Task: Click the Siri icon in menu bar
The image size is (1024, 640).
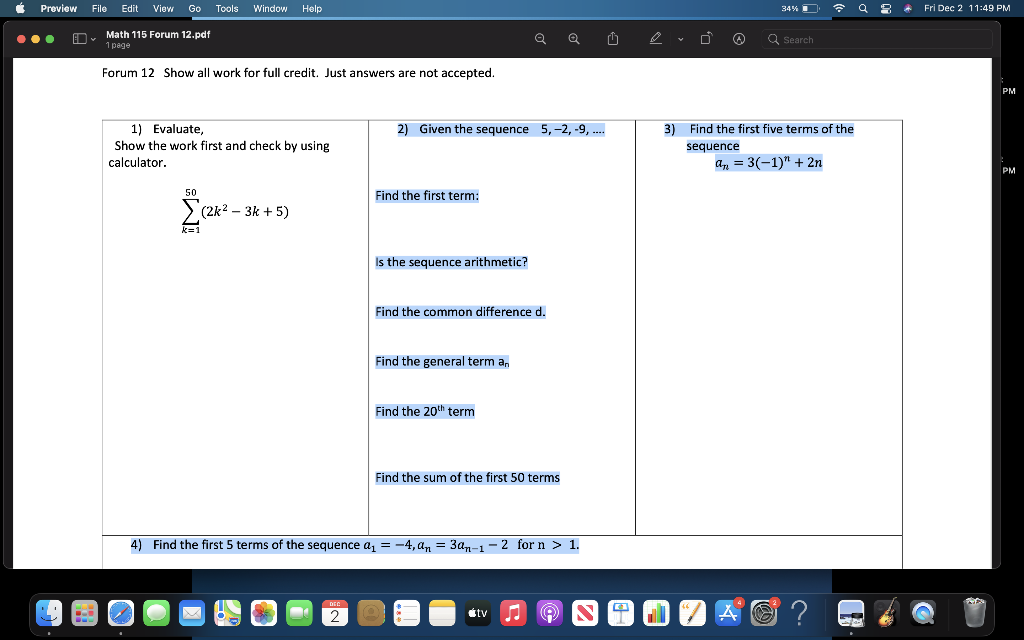Action: tap(908, 8)
